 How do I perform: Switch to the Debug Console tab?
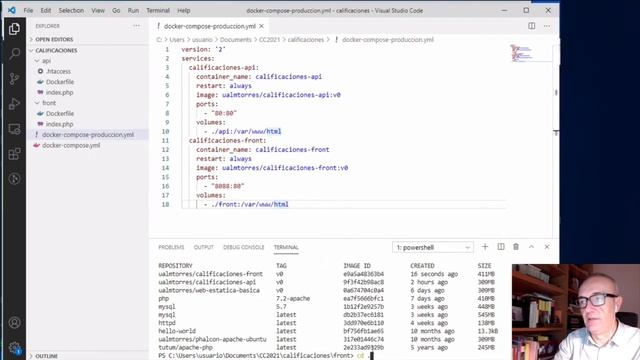(x=244, y=247)
